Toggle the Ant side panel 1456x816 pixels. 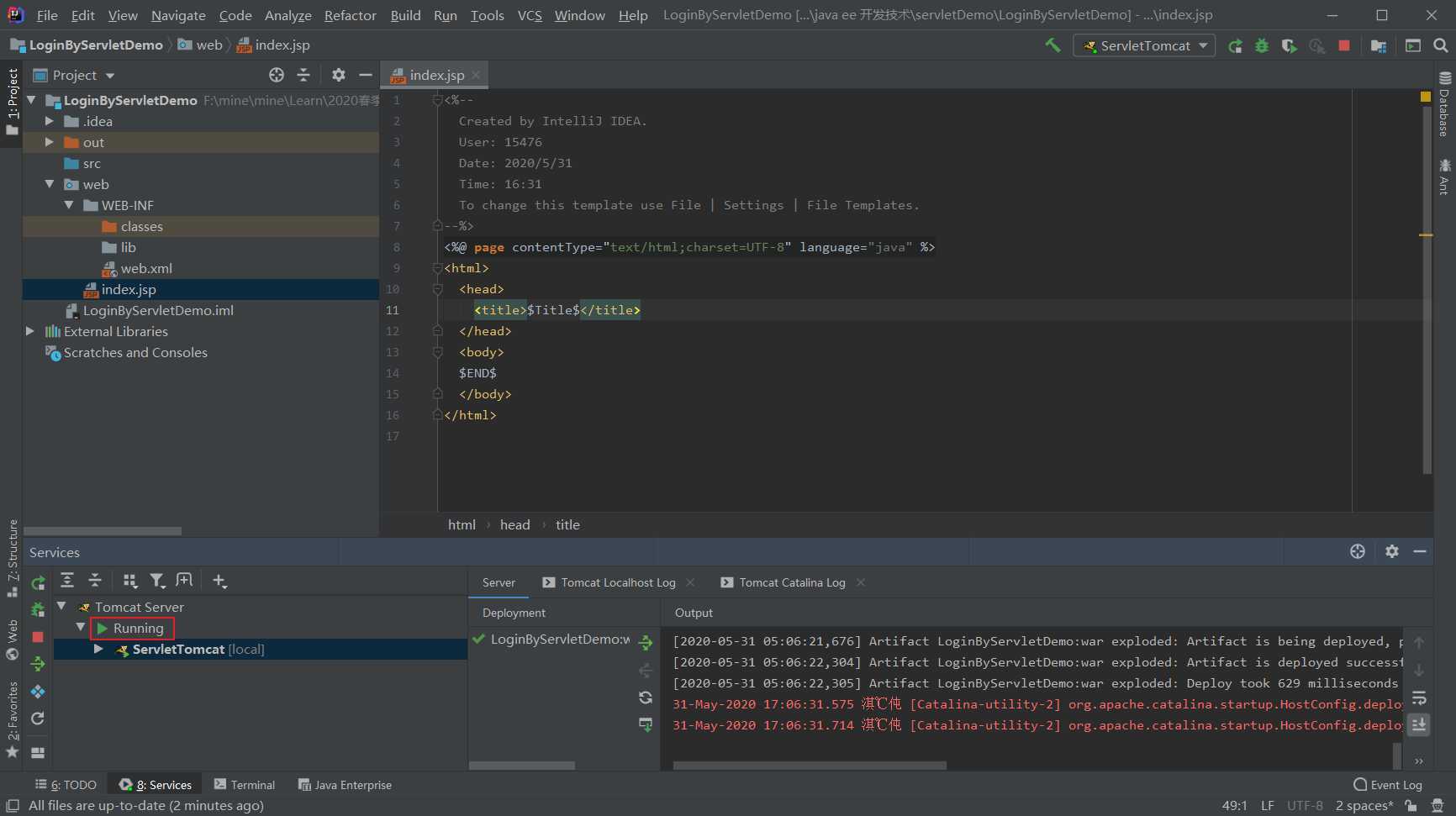click(x=1444, y=176)
